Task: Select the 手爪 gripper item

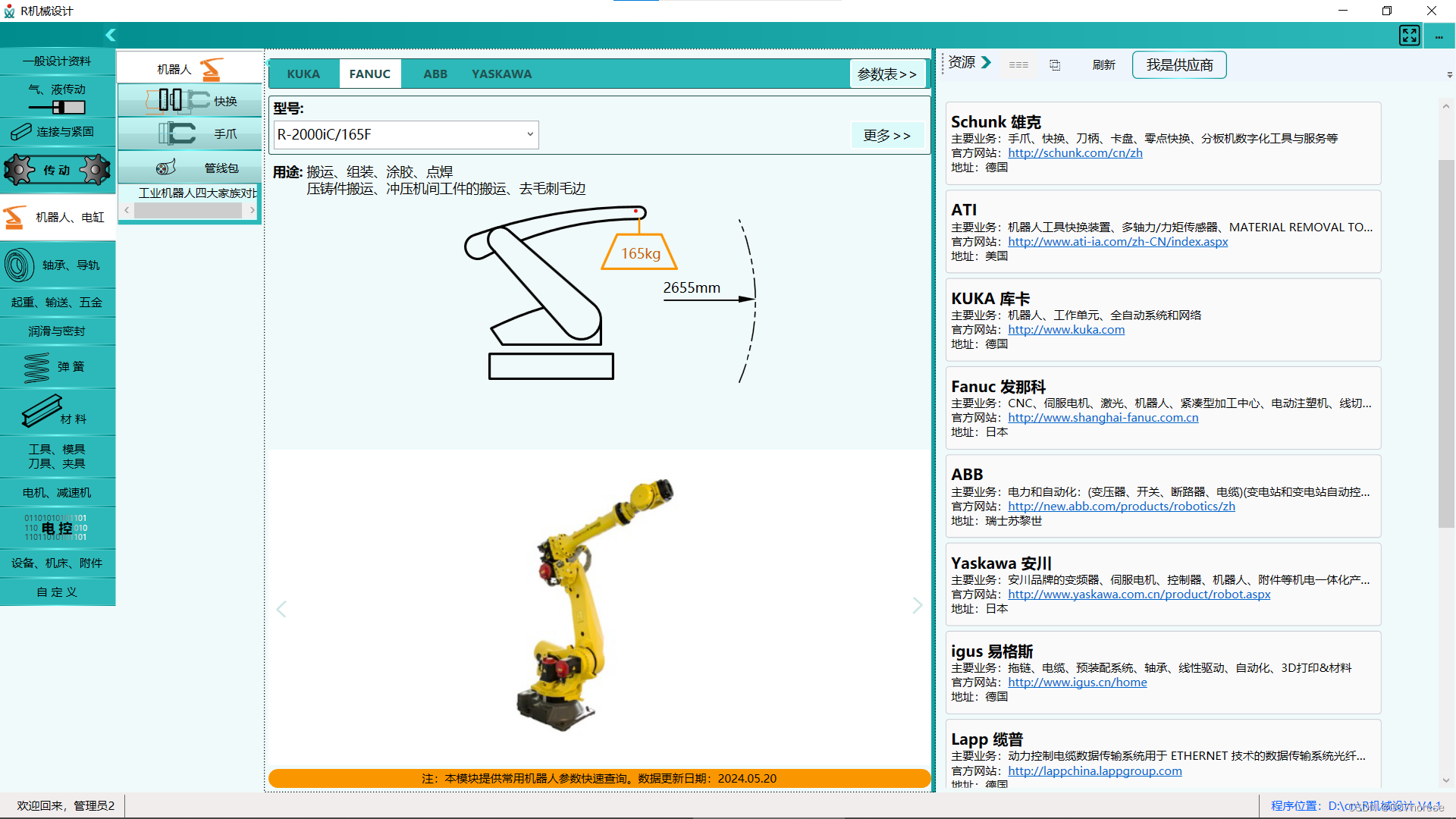Action: (190, 134)
